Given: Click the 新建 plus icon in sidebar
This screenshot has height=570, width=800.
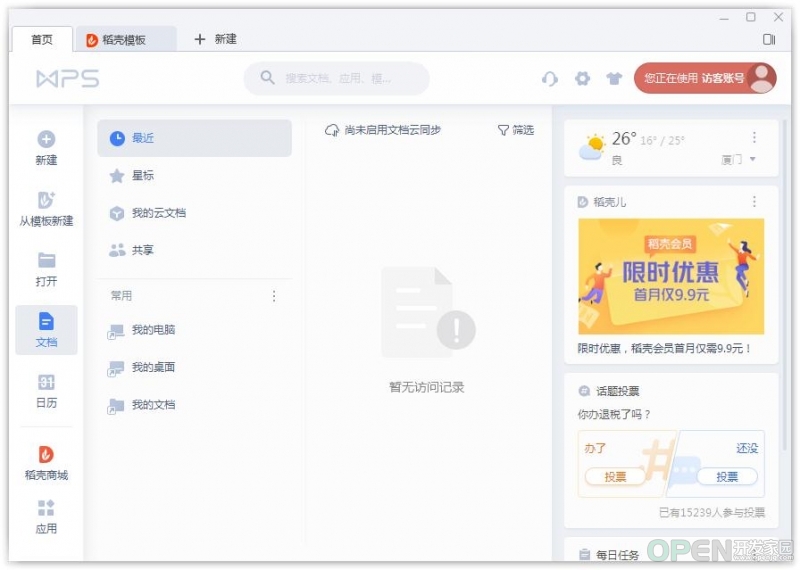Looking at the screenshot, I should [46, 139].
